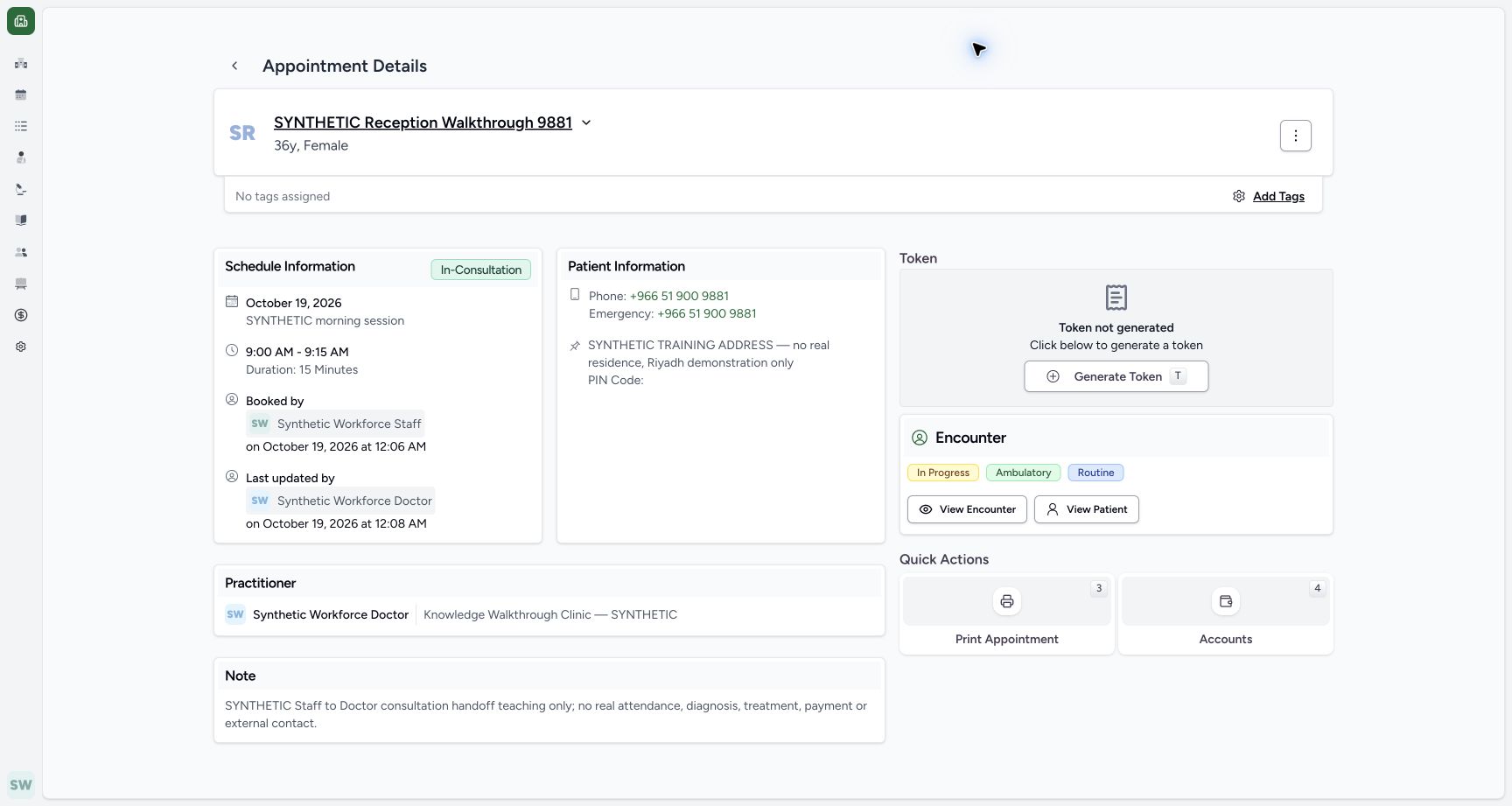The image size is (1512, 806).
Task: Click Synthetic Workforce Staff under Booked by
Action: tap(335, 424)
